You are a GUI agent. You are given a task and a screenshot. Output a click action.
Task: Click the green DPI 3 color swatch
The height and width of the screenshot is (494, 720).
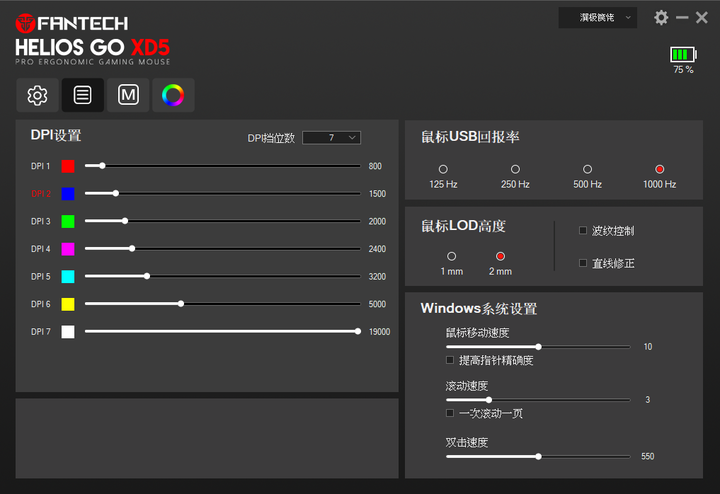pyautogui.click(x=68, y=221)
